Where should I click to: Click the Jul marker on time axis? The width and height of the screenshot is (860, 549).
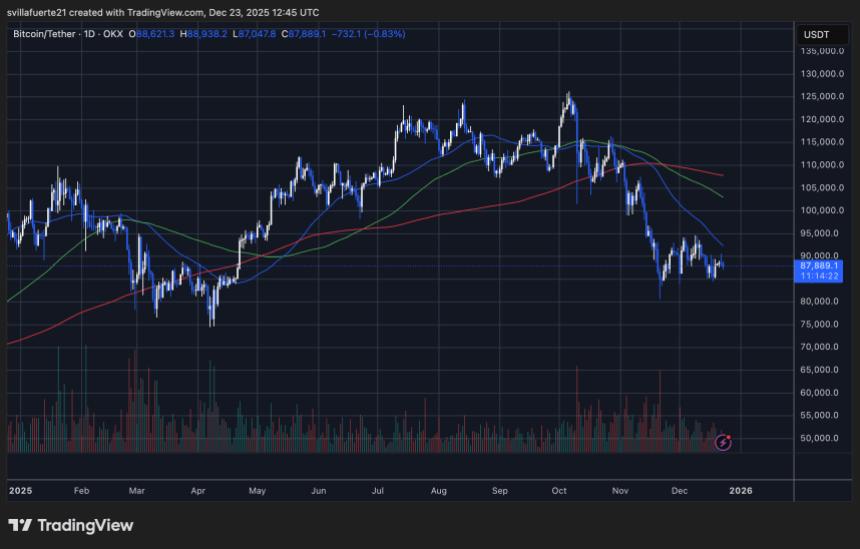[378, 491]
